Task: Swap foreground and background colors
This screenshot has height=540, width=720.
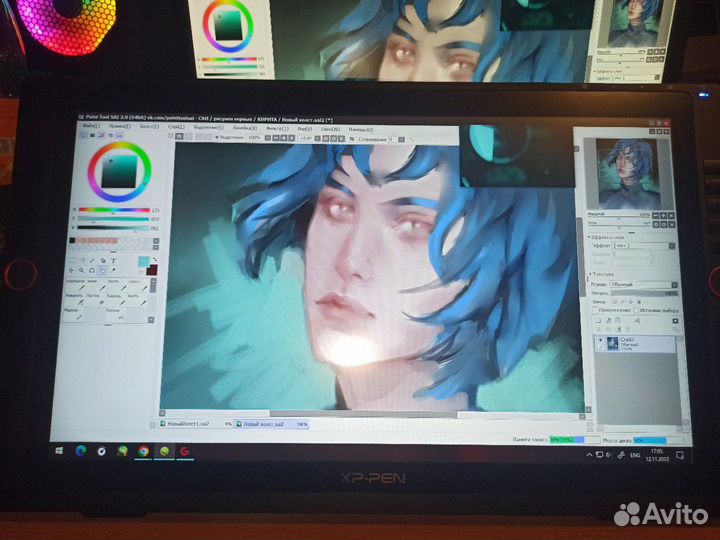Action: [154, 260]
